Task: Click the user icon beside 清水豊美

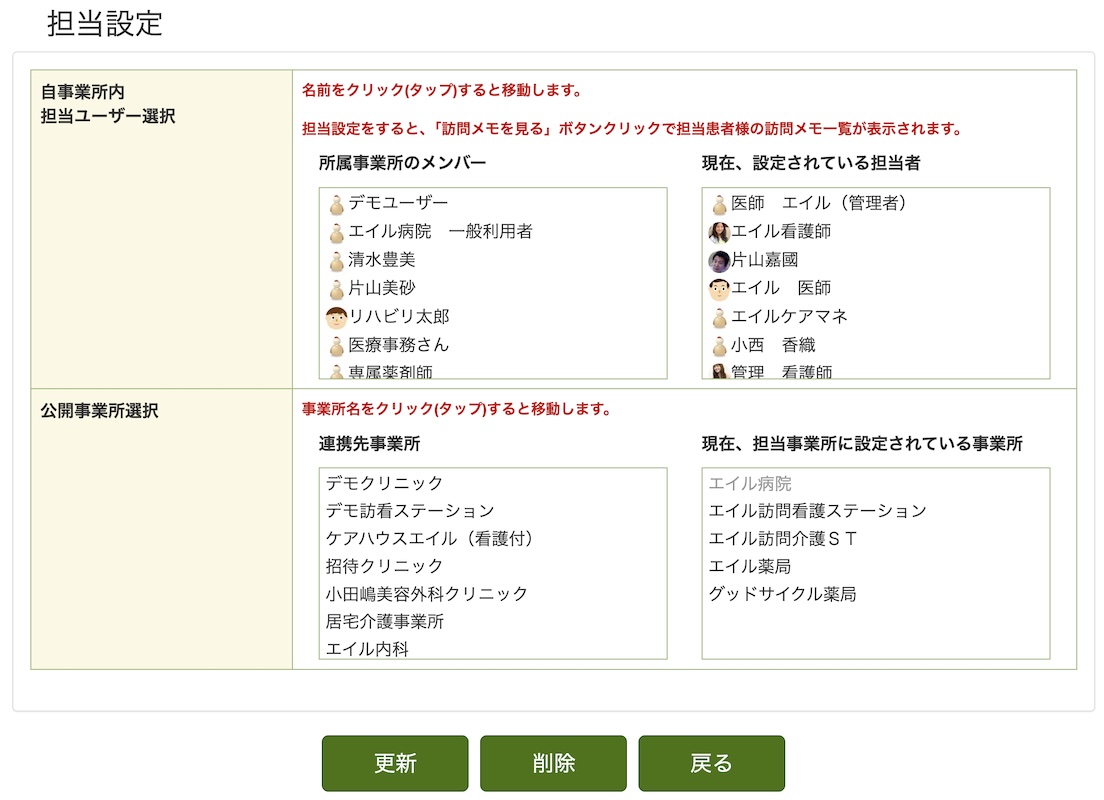Action: [337, 261]
